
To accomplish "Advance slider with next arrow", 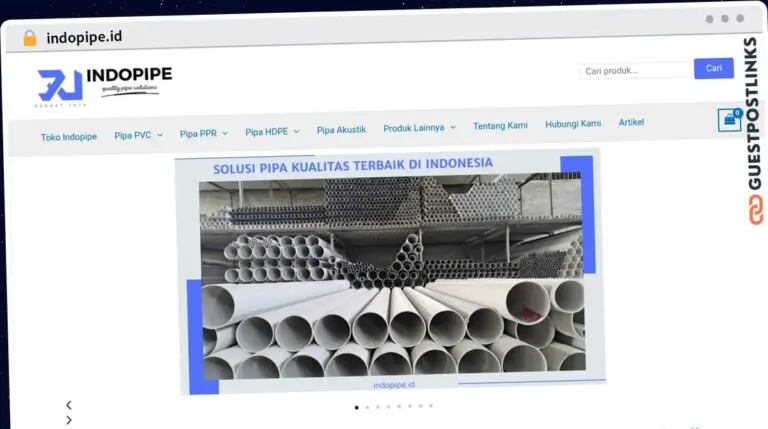I will 69,420.
